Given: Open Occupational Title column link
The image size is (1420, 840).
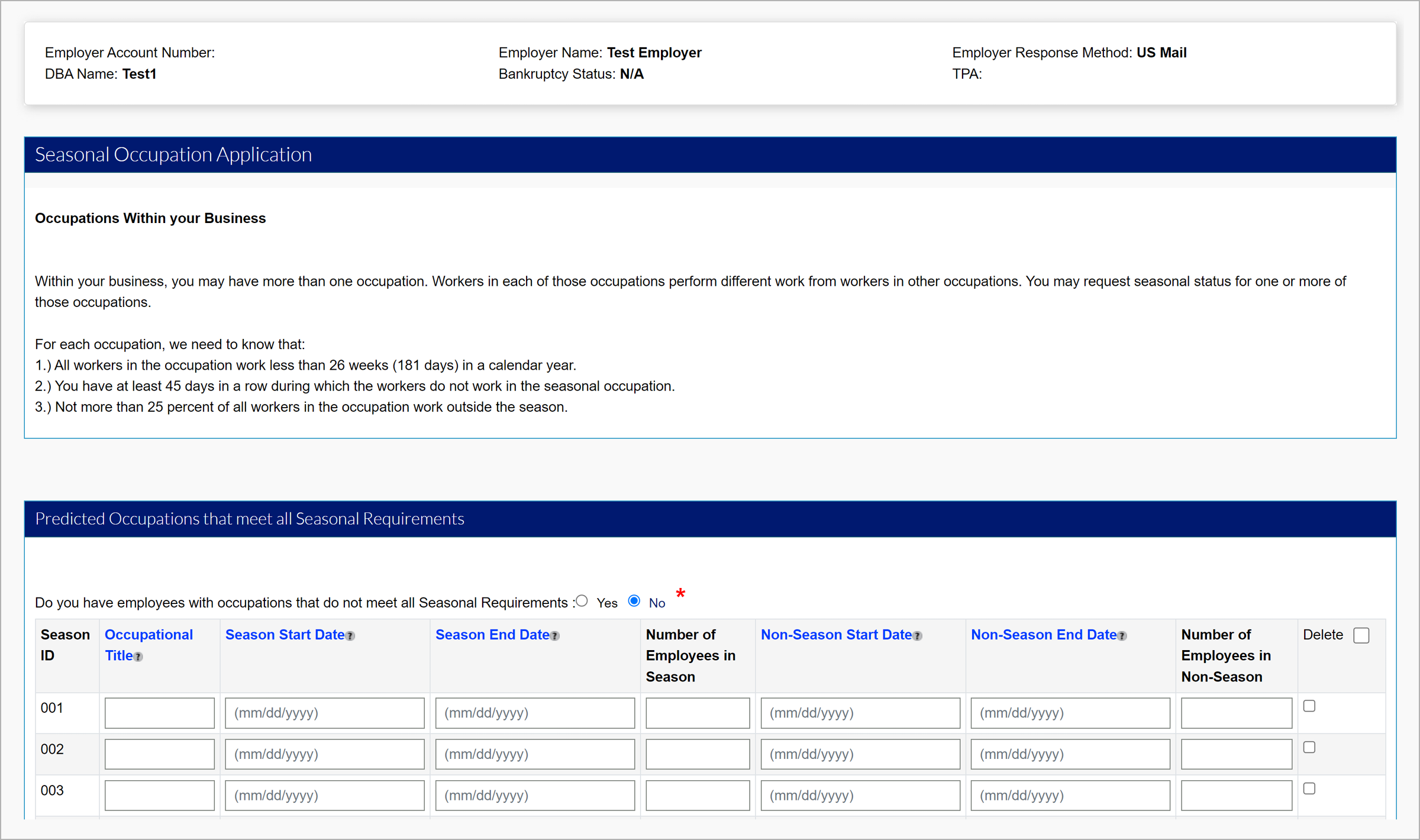Looking at the screenshot, I should (148, 635).
